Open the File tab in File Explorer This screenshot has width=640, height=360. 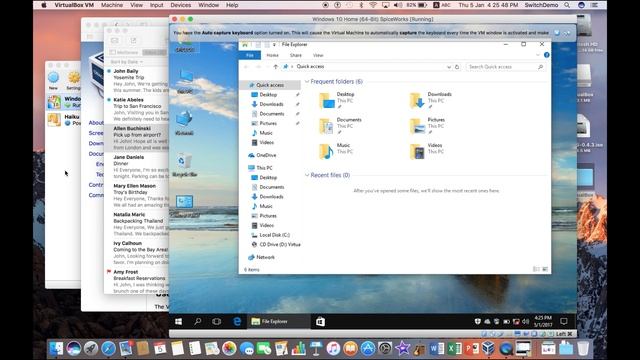click(249, 55)
